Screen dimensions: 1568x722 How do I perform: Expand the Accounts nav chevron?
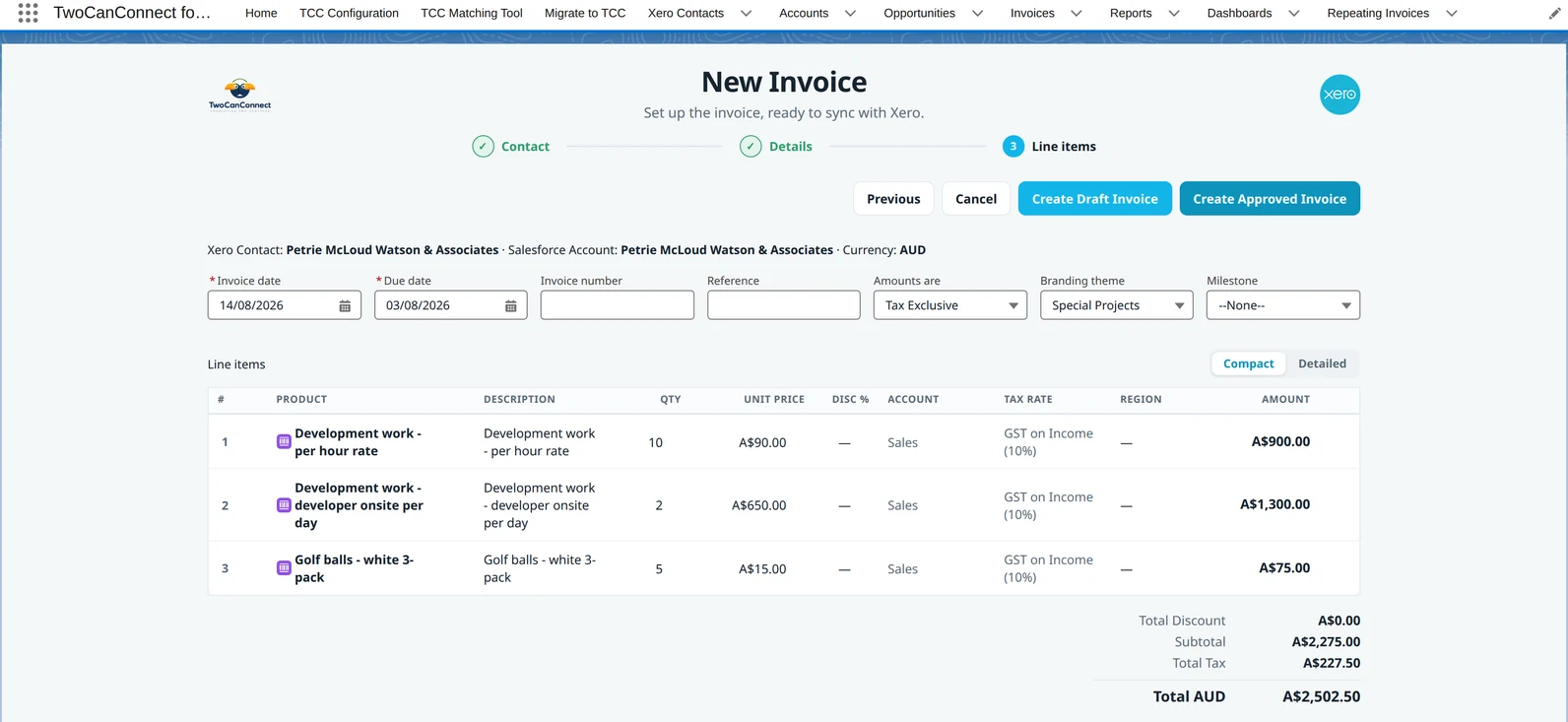pyautogui.click(x=850, y=14)
